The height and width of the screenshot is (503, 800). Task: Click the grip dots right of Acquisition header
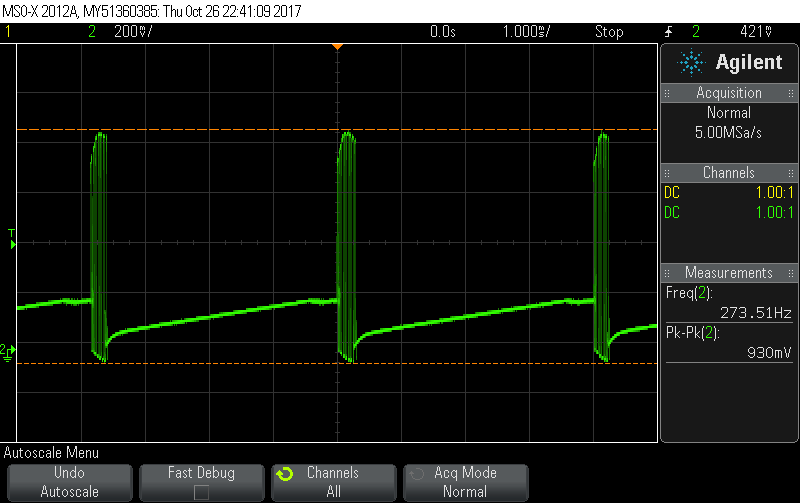791,93
